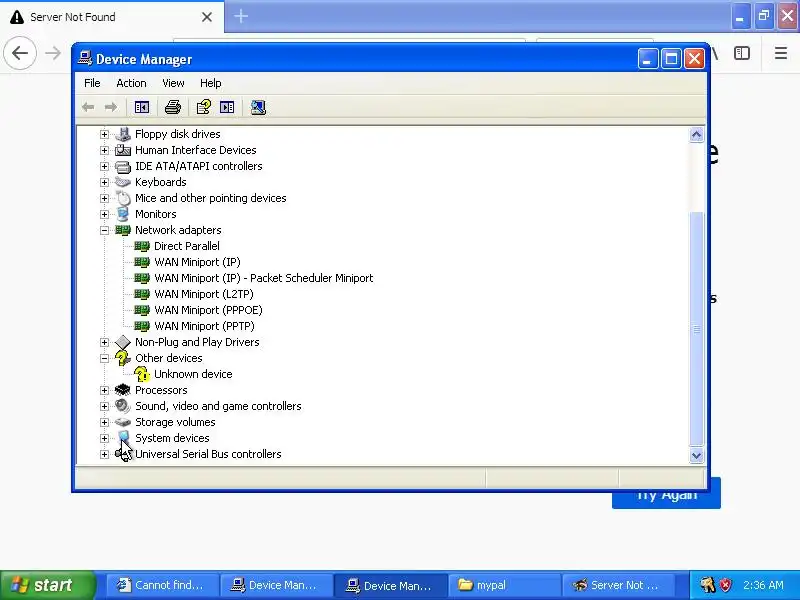Click the Show/Hide console tree toolbar icon
Screen dimensions: 800x600
coord(141,107)
